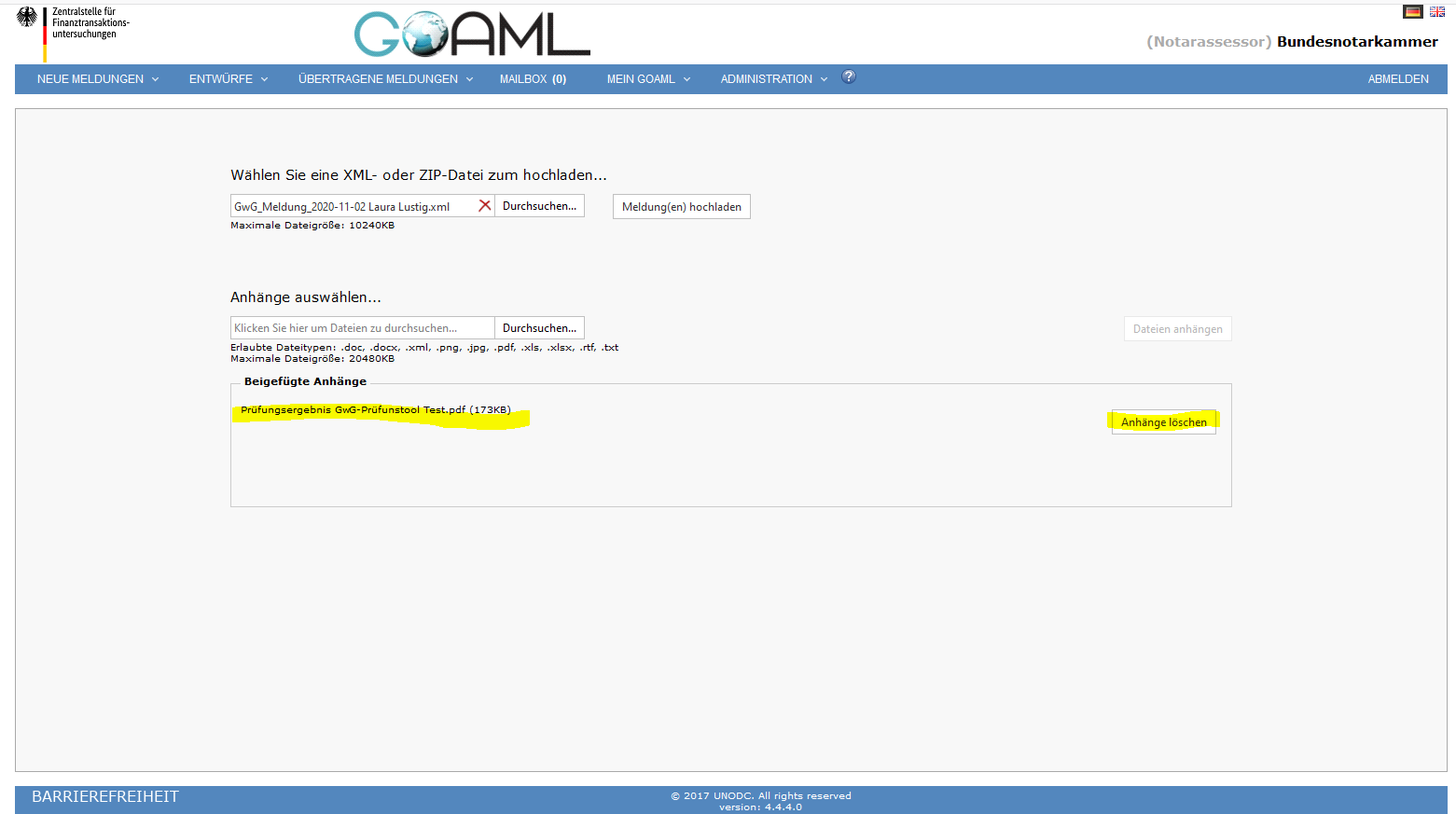The image size is (1456, 814).
Task: Open the BARRIEREFREIHEIT footer link
Action: 105,796
